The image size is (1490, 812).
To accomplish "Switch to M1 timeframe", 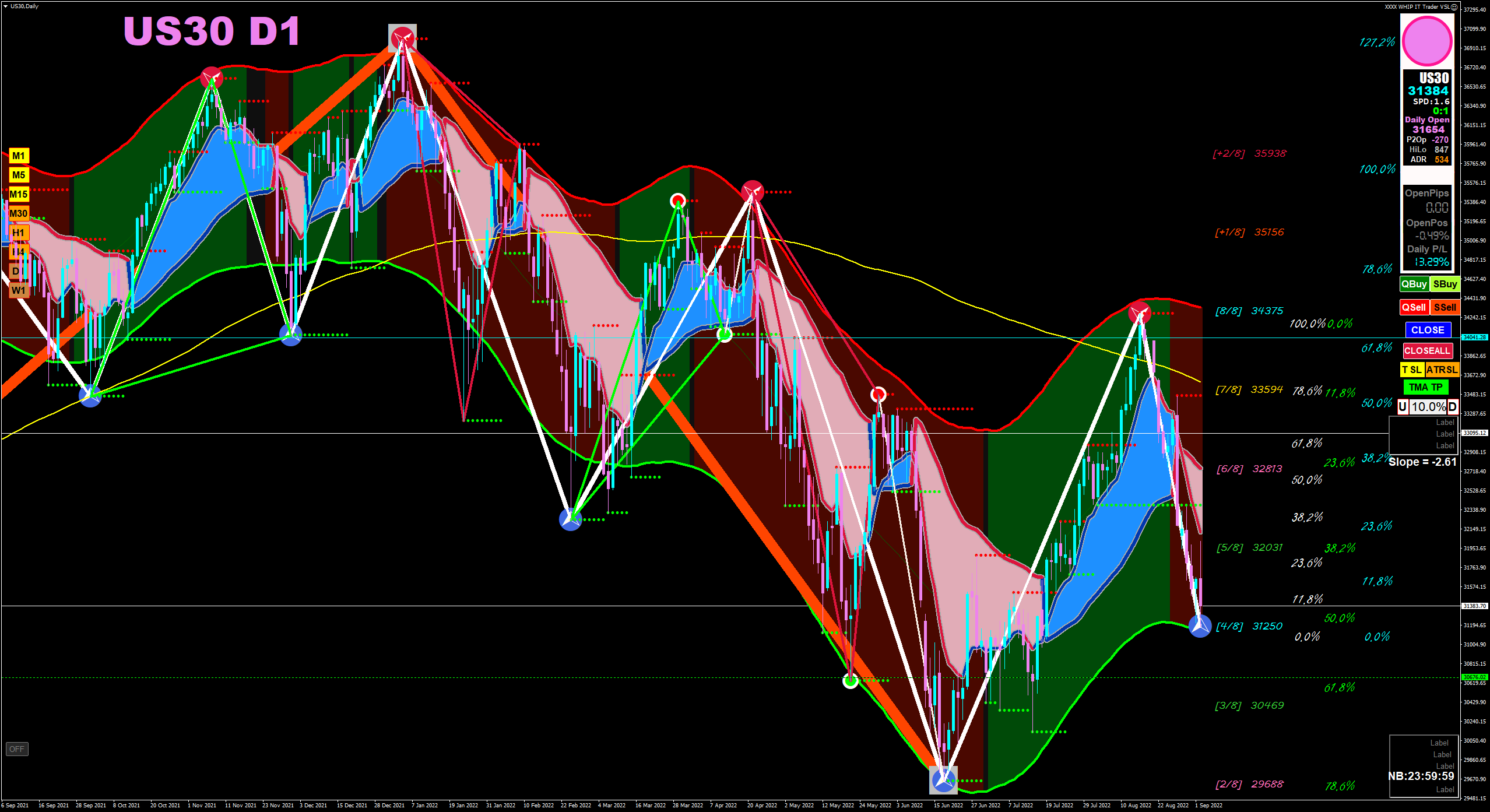I will coord(19,156).
